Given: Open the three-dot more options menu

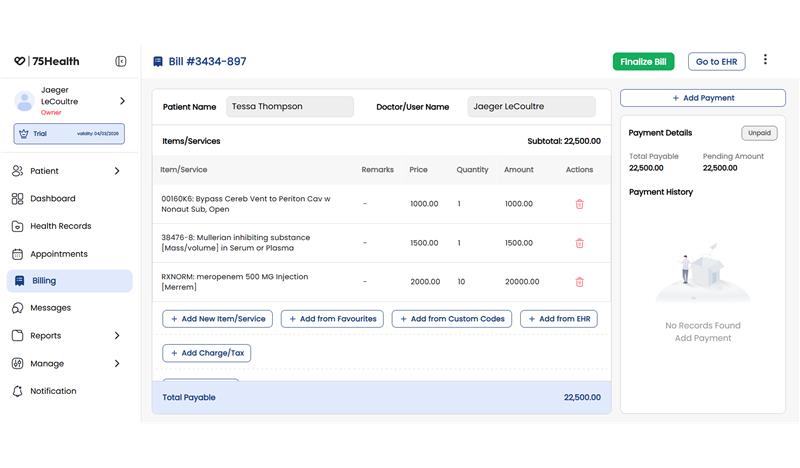Looking at the screenshot, I should (x=765, y=60).
